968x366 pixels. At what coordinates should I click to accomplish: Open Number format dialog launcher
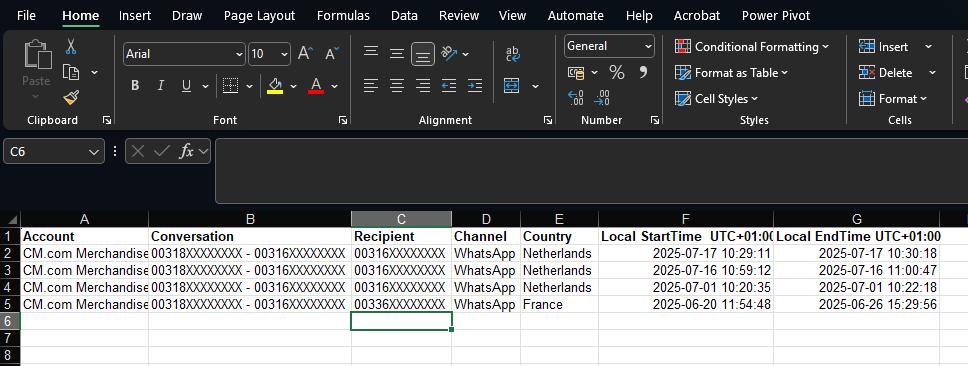pos(655,120)
